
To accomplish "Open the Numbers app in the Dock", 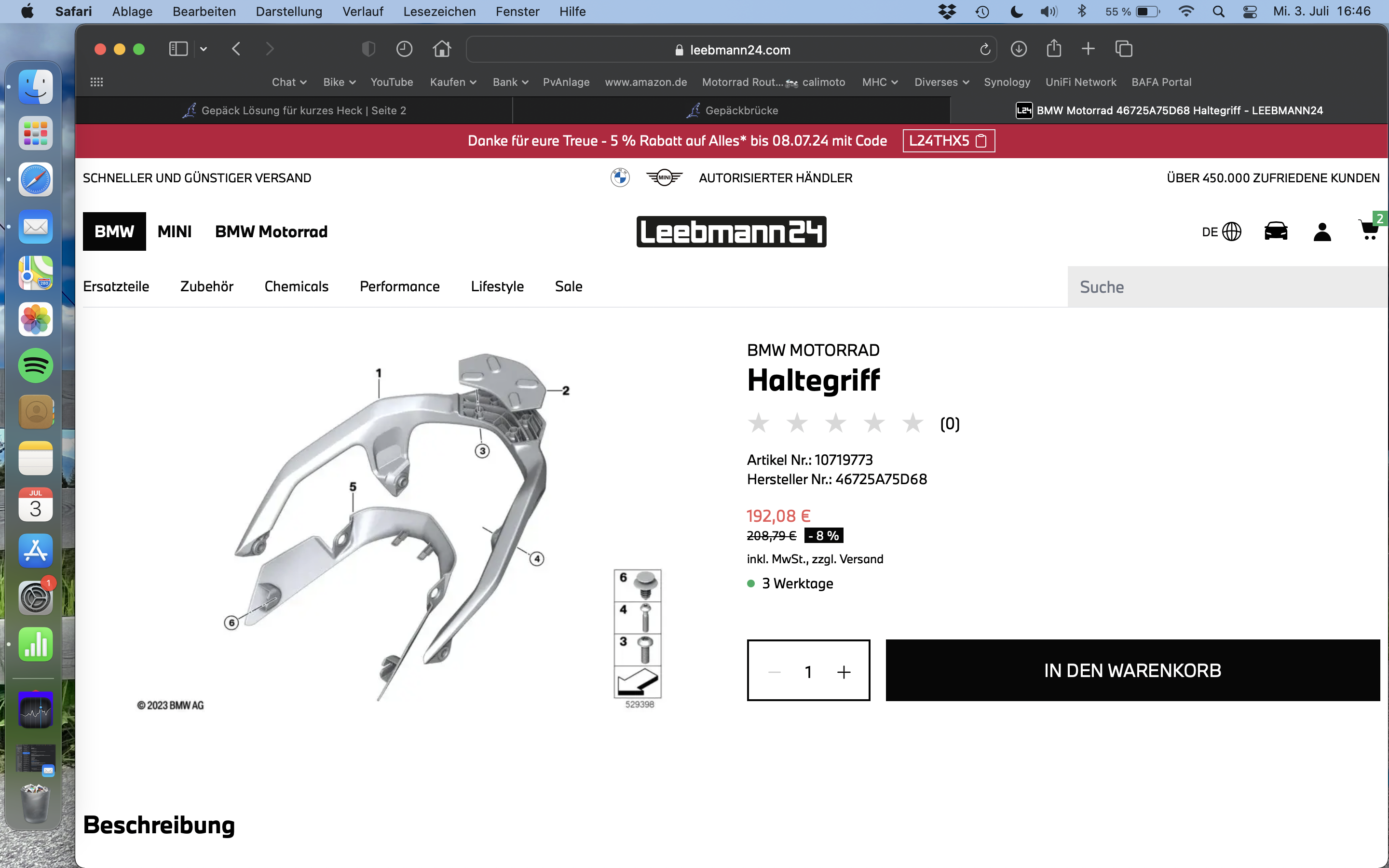I will coord(36,644).
